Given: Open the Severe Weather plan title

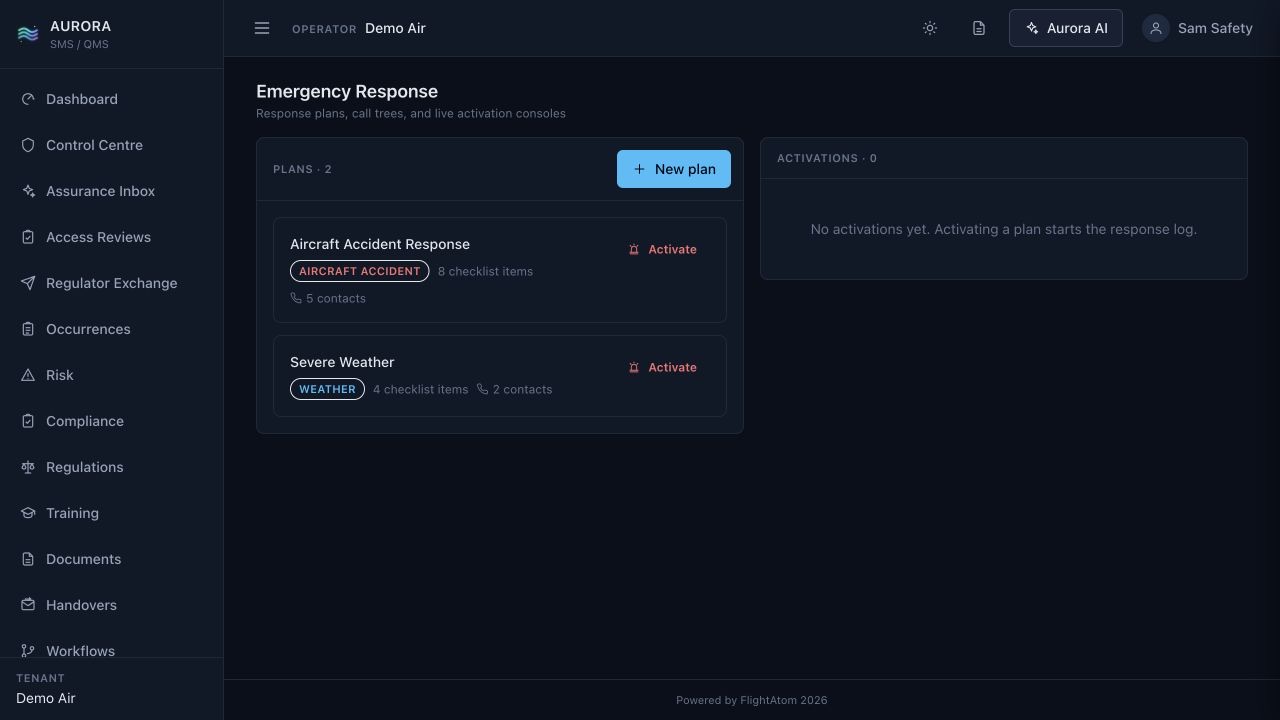Looking at the screenshot, I should [x=342, y=362].
